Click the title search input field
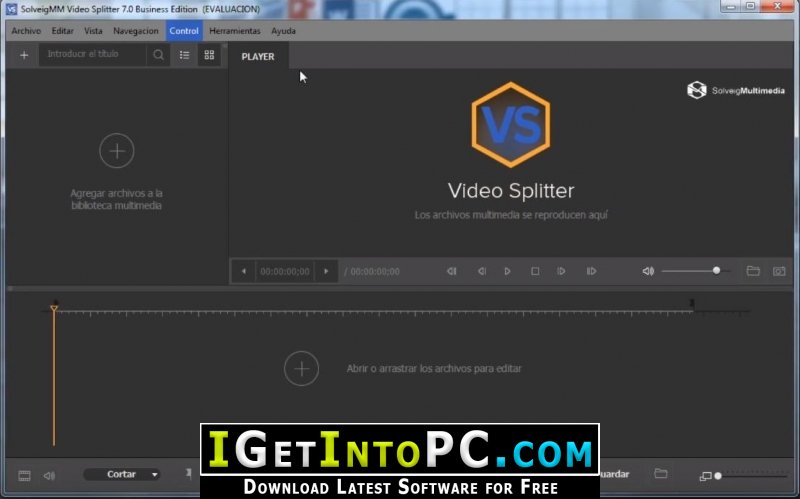Image resolution: width=800 pixels, height=499 pixels. click(94, 54)
